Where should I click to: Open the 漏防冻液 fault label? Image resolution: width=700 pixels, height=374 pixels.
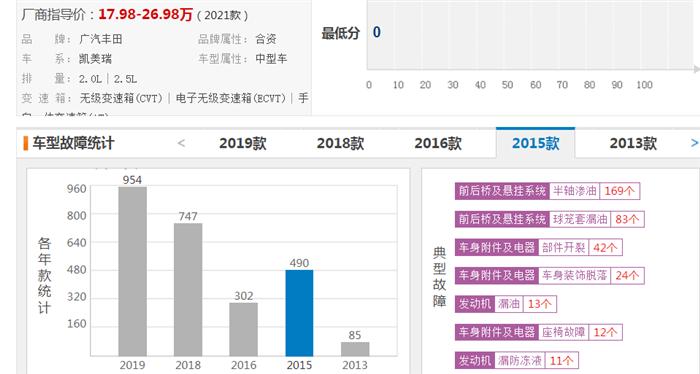click(520, 360)
